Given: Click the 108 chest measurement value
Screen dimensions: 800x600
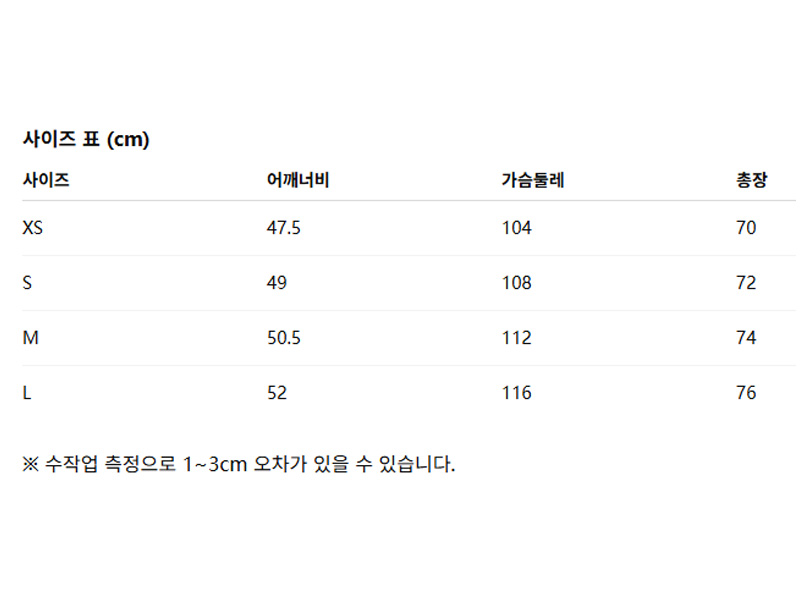Looking at the screenshot, I should coord(516,283).
